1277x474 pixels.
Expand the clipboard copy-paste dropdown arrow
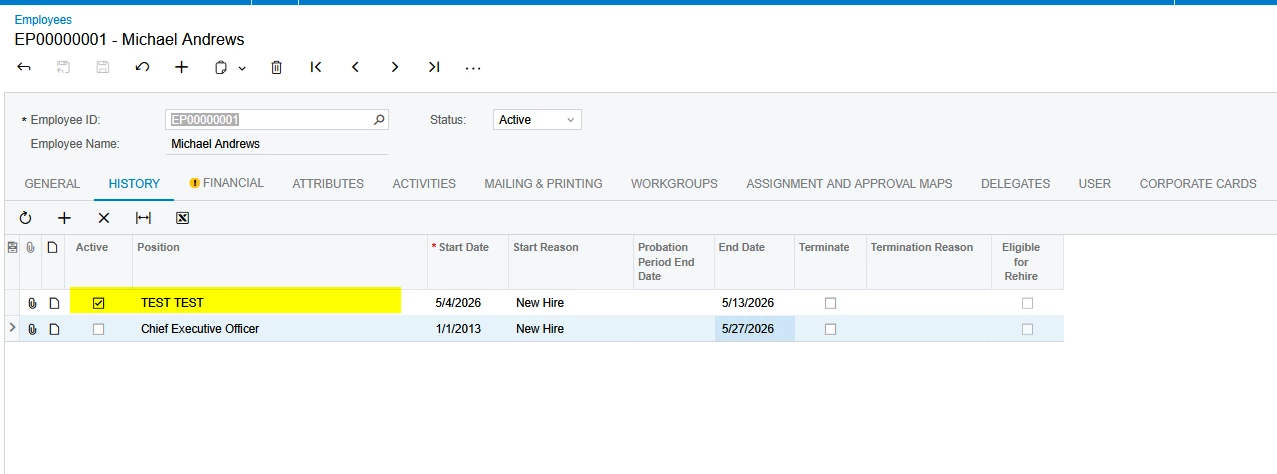242,68
